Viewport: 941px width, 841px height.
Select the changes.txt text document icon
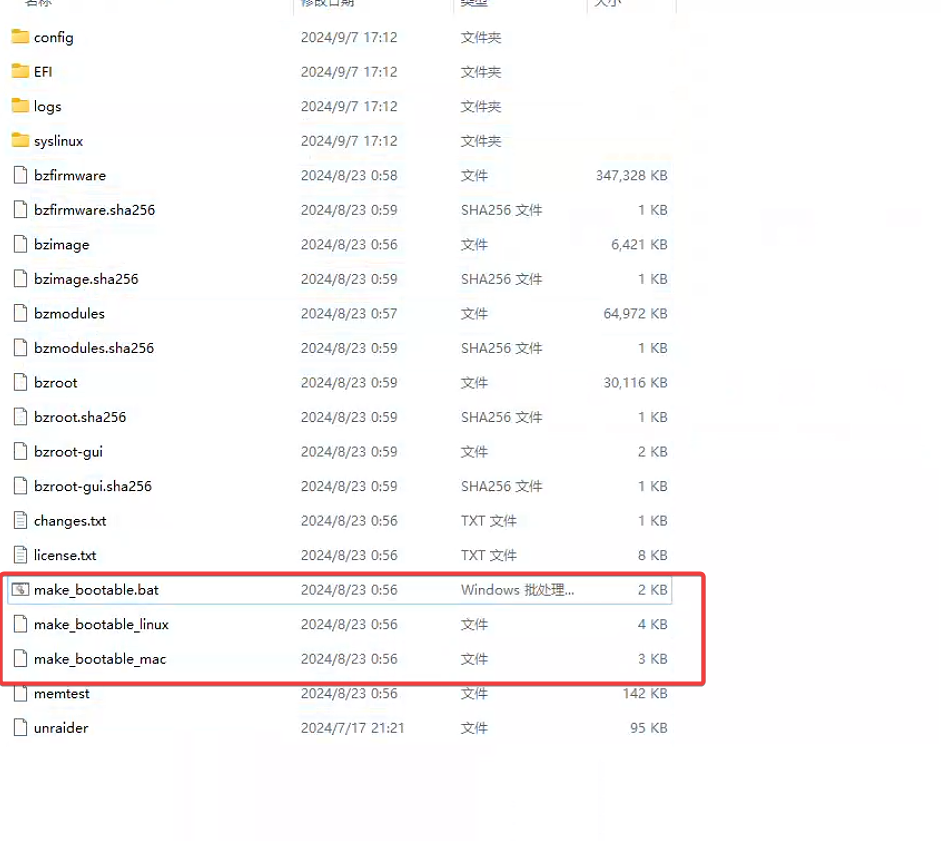click(20, 520)
